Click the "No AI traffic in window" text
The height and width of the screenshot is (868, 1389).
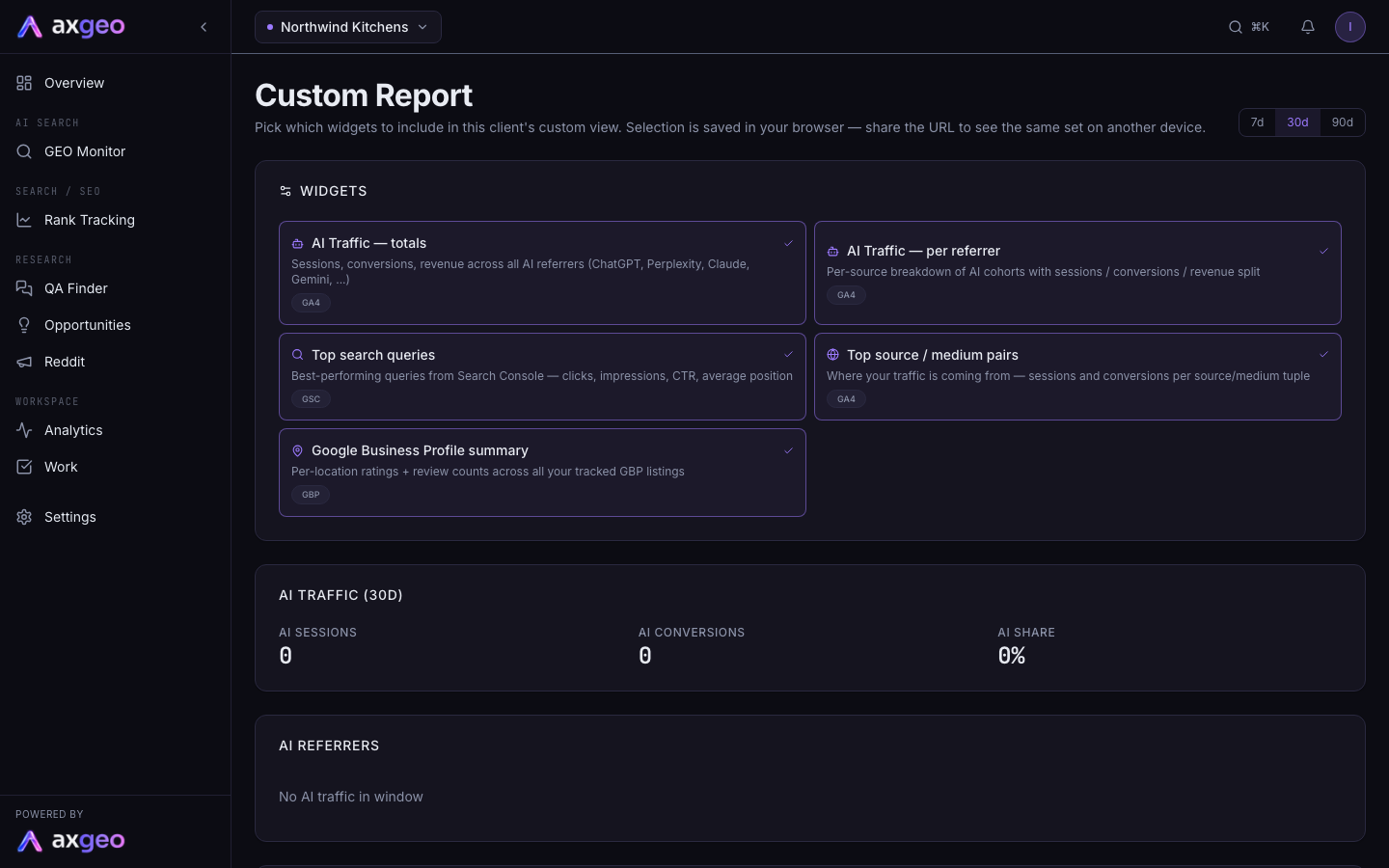click(x=351, y=797)
